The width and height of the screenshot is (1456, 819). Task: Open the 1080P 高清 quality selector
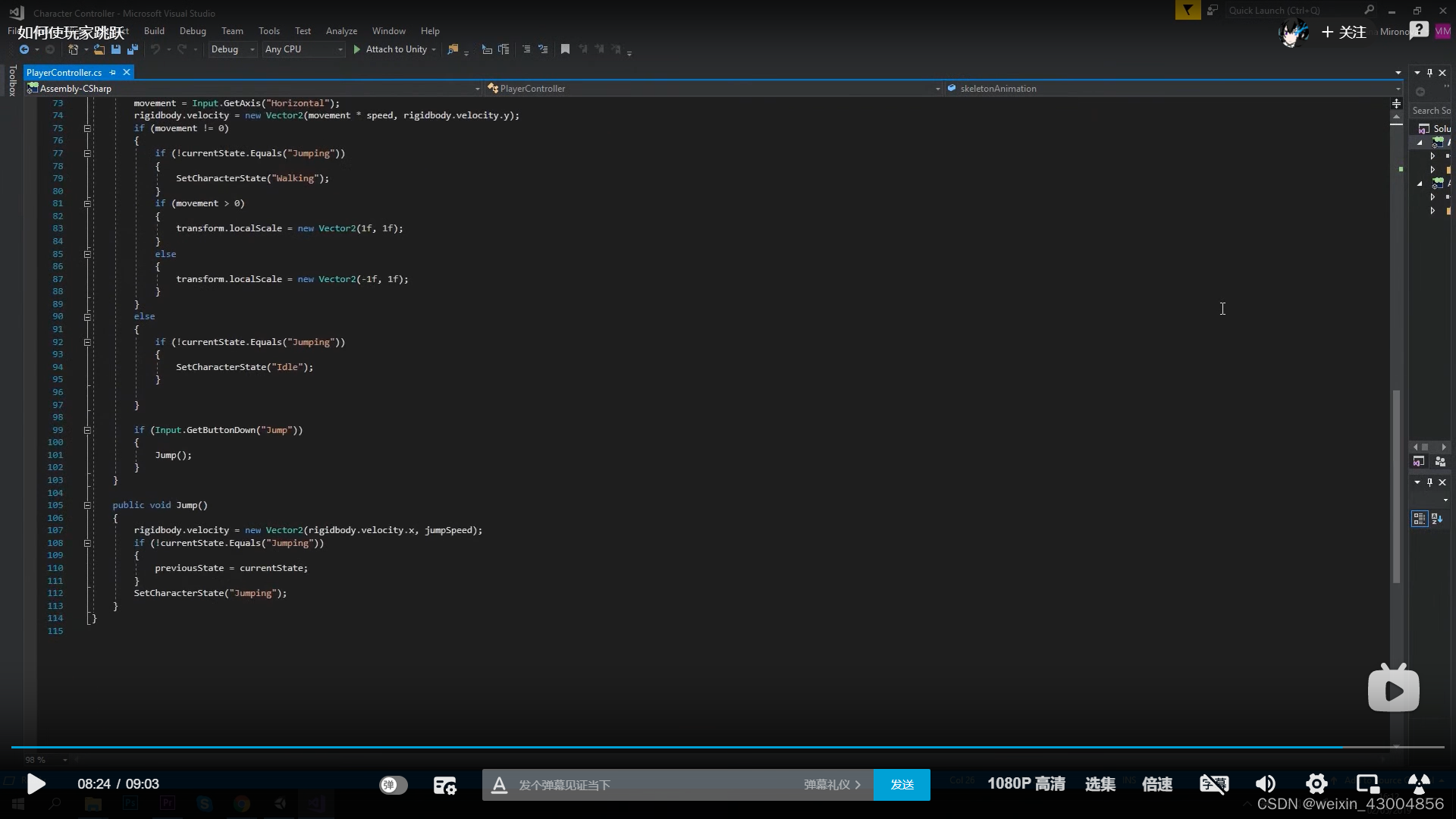(1026, 784)
